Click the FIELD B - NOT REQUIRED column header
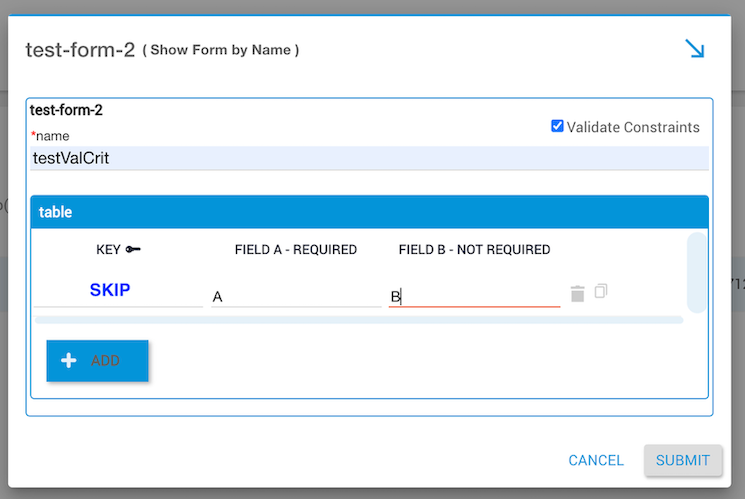 (474, 250)
